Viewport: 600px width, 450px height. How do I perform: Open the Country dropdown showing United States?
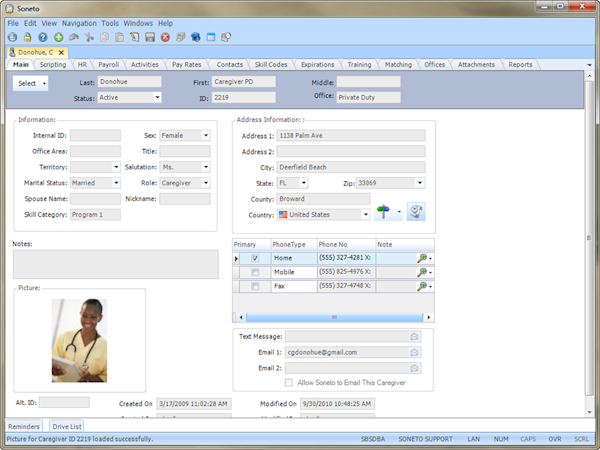point(364,214)
